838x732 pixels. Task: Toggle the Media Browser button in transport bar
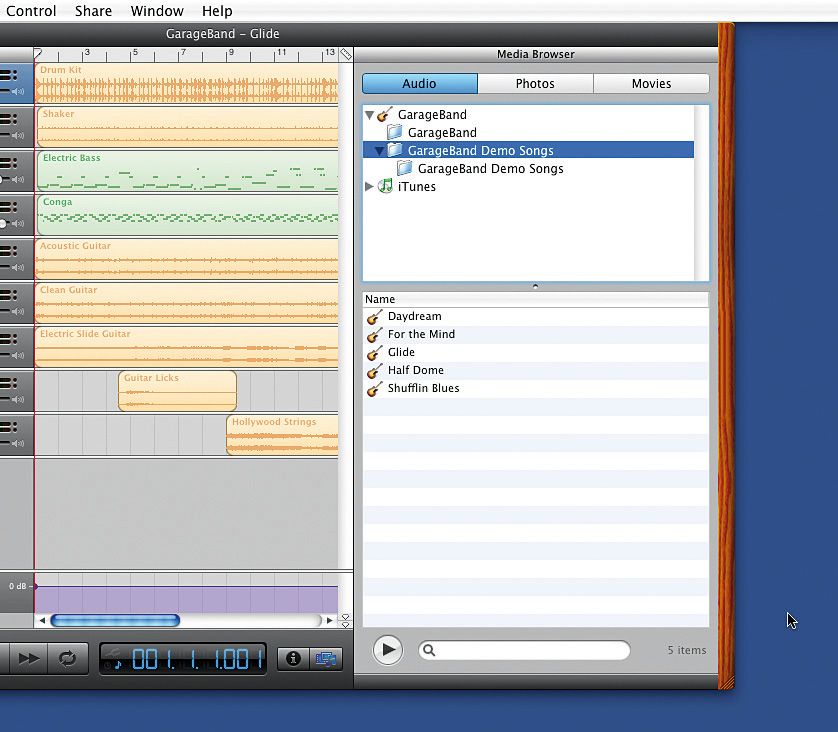[x=325, y=658]
